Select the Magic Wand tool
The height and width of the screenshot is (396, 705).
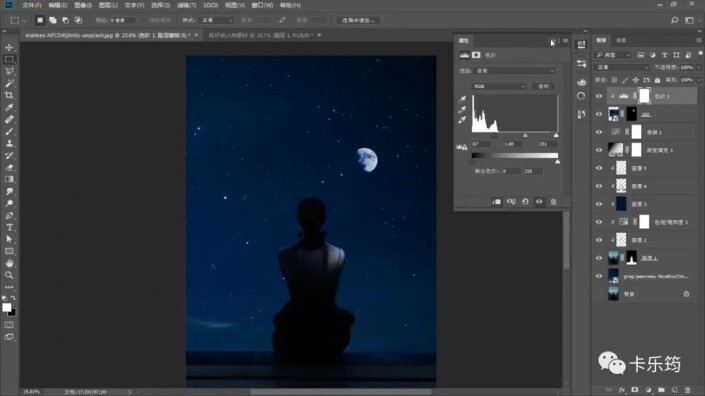click(9, 83)
